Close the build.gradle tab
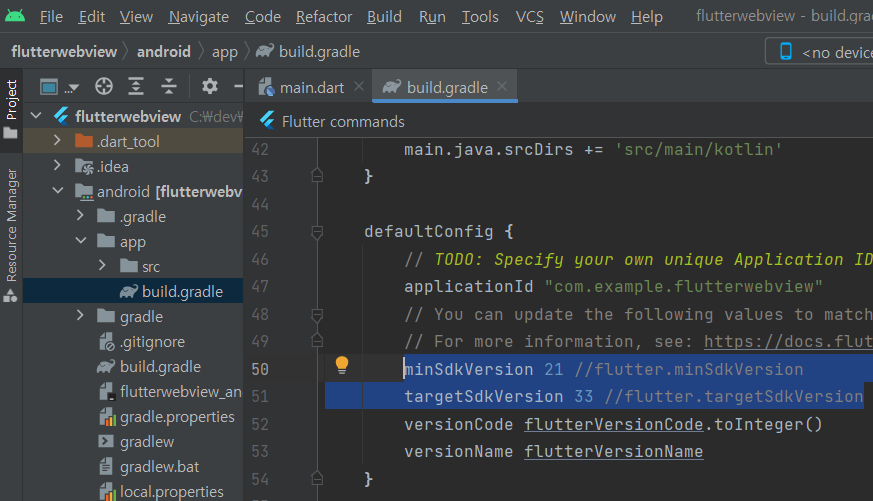 click(502, 86)
